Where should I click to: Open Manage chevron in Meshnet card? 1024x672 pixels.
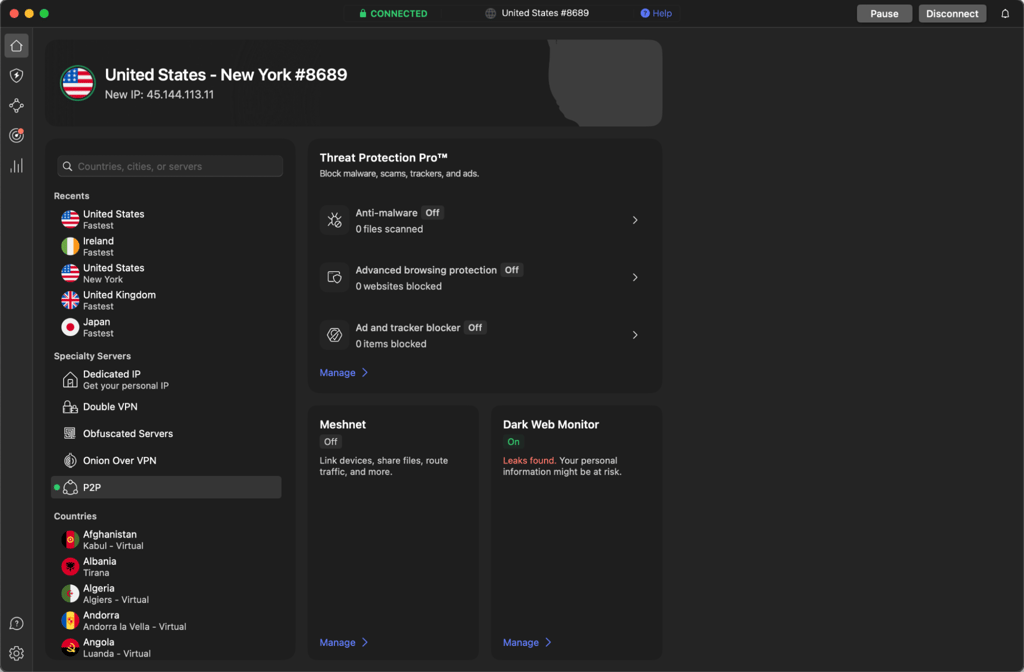point(365,643)
